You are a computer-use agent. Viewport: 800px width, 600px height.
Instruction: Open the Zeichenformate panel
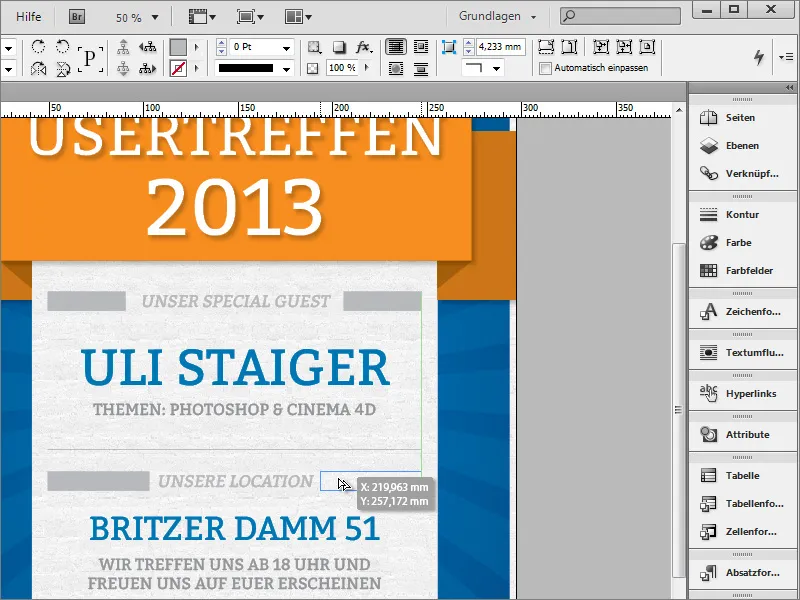coord(742,312)
